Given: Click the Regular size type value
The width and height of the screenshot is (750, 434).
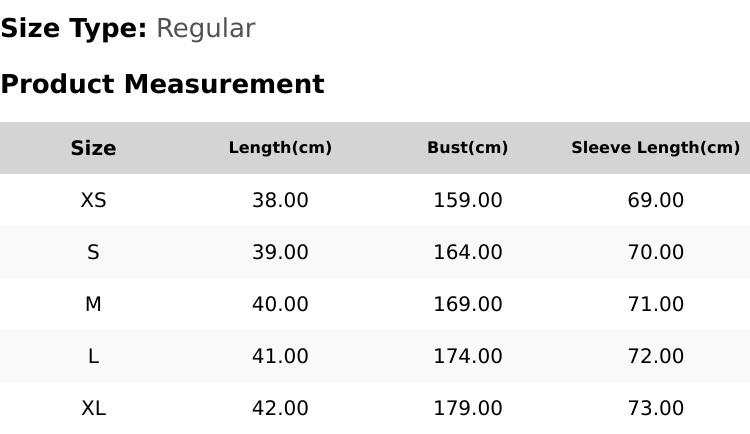Looking at the screenshot, I should 206,28.
